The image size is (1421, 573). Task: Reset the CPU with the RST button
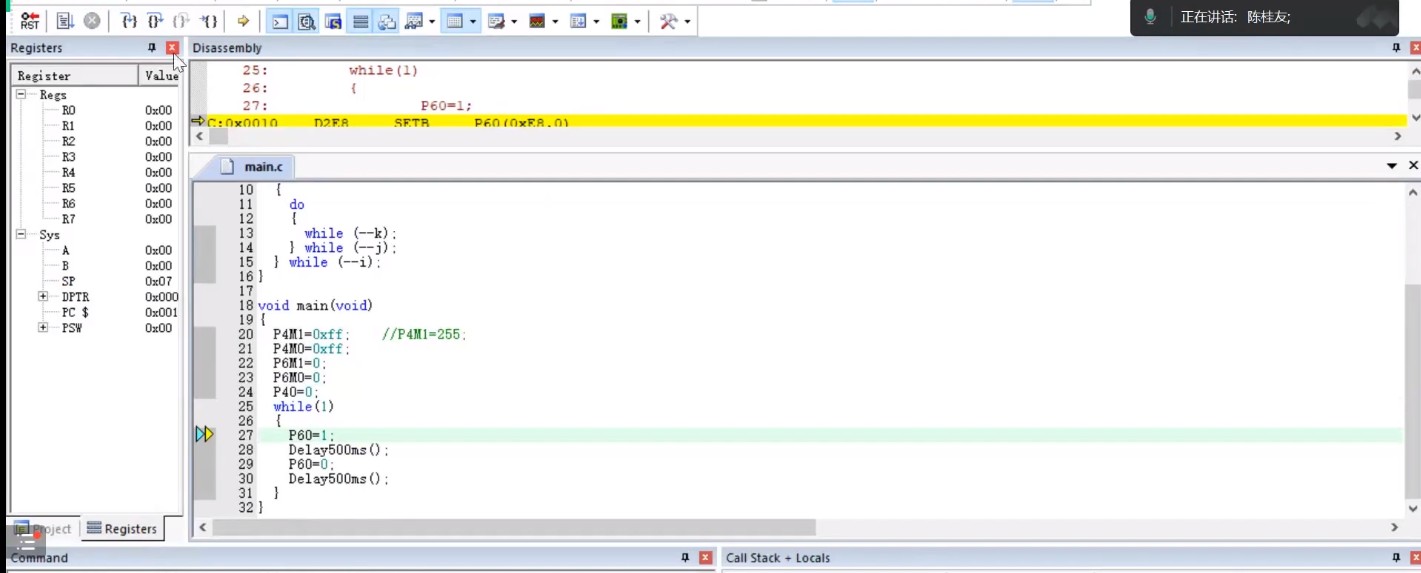30,20
